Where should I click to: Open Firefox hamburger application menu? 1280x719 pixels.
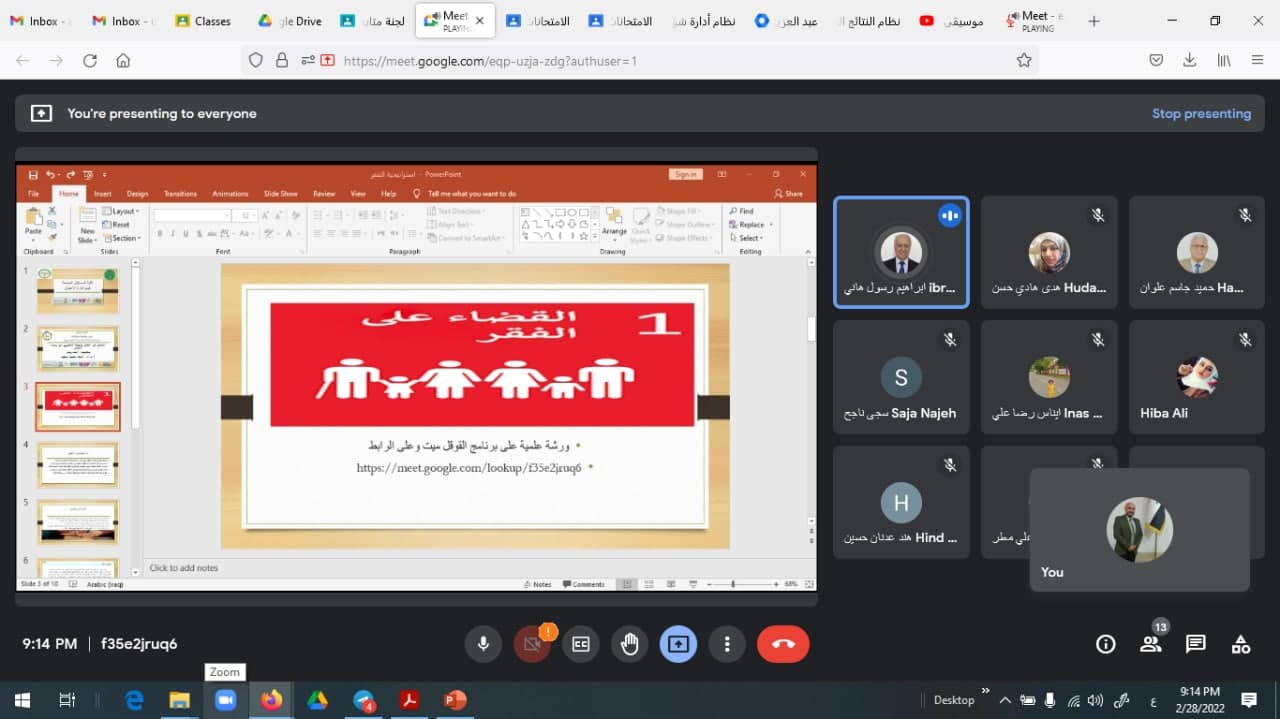pyautogui.click(x=1257, y=61)
